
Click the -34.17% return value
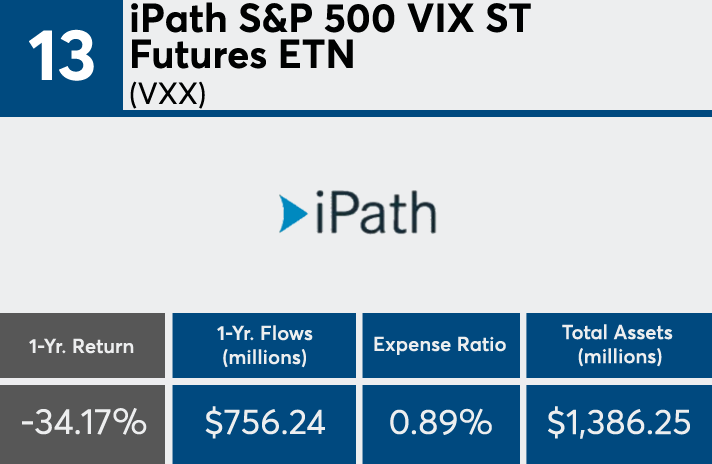tap(82, 423)
